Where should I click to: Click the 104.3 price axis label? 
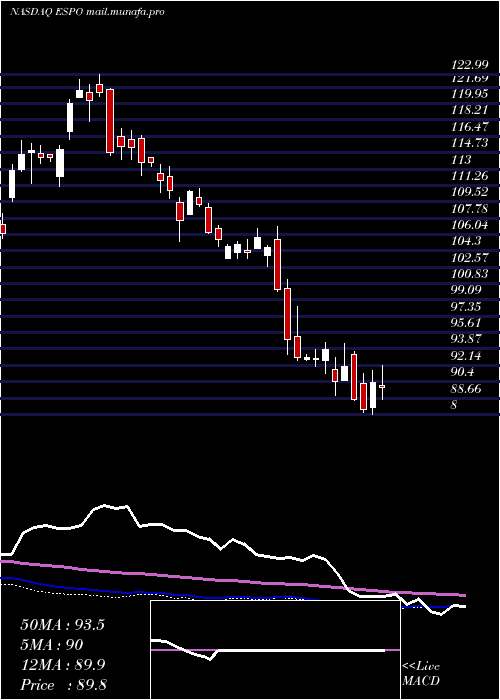coord(467,241)
